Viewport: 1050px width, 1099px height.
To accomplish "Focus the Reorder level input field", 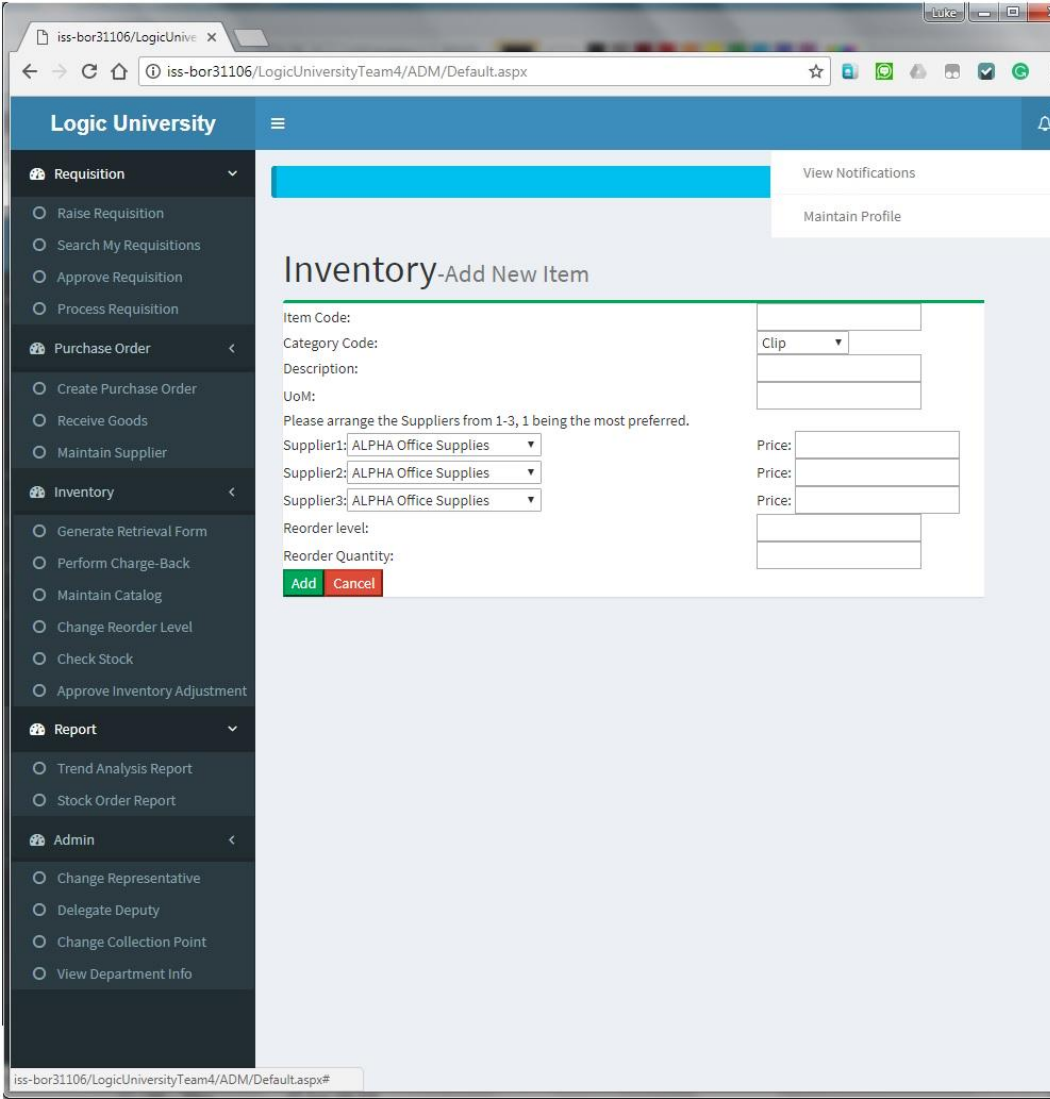I will 838,528.
